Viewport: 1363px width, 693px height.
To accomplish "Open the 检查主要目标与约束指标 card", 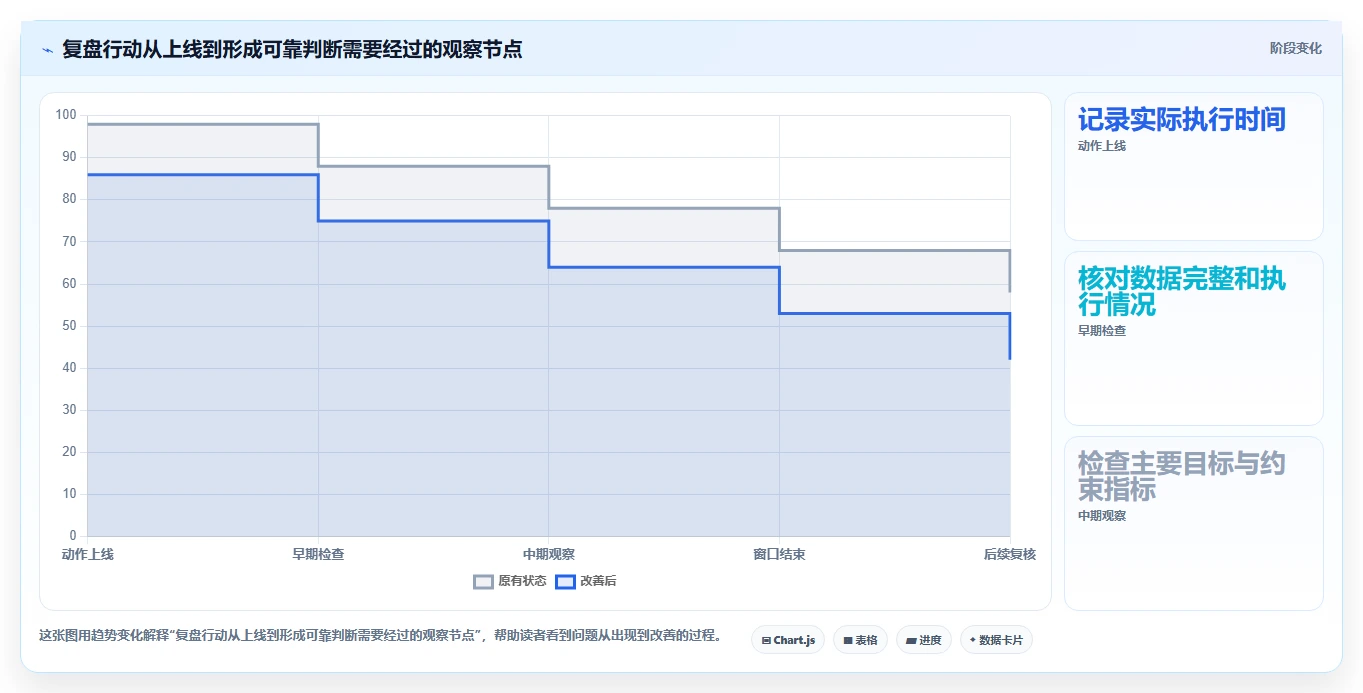I will point(1194,523).
